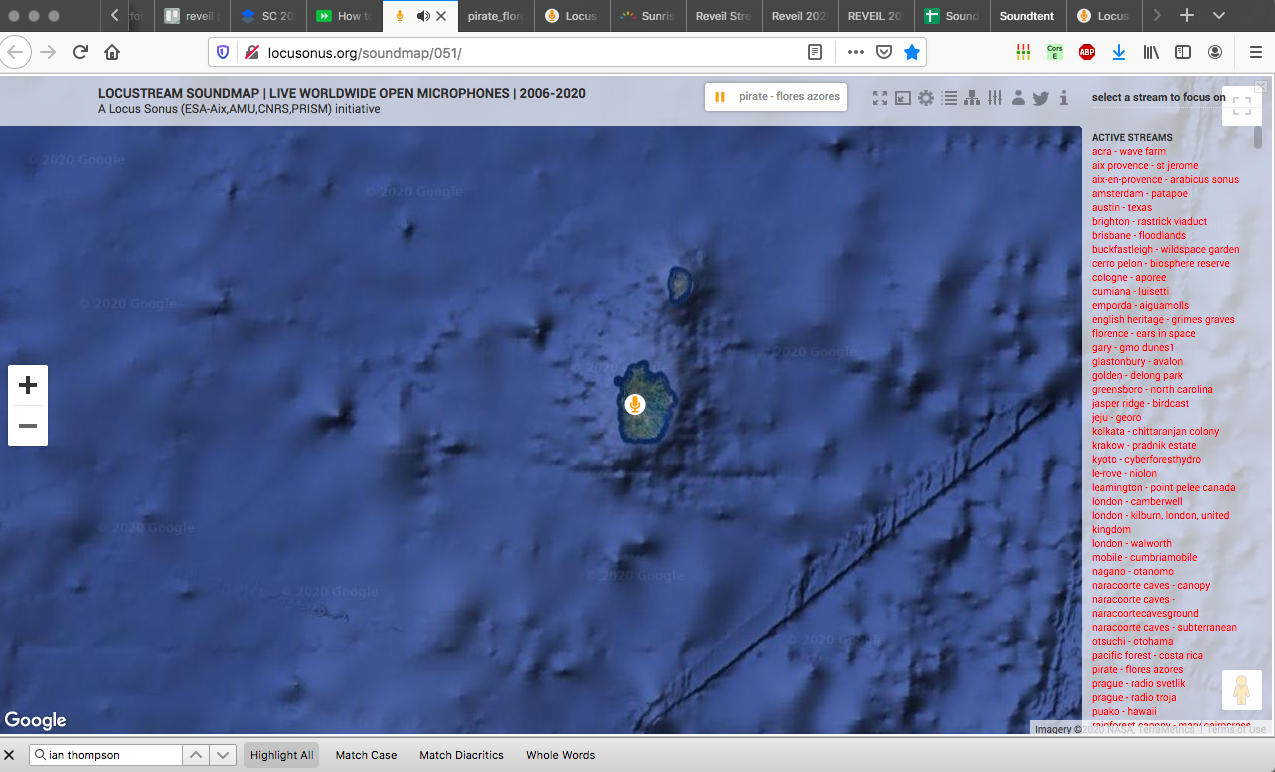Viewport: 1275px width, 772px height.
Task: Enable Match Case search option
Action: click(366, 755)
